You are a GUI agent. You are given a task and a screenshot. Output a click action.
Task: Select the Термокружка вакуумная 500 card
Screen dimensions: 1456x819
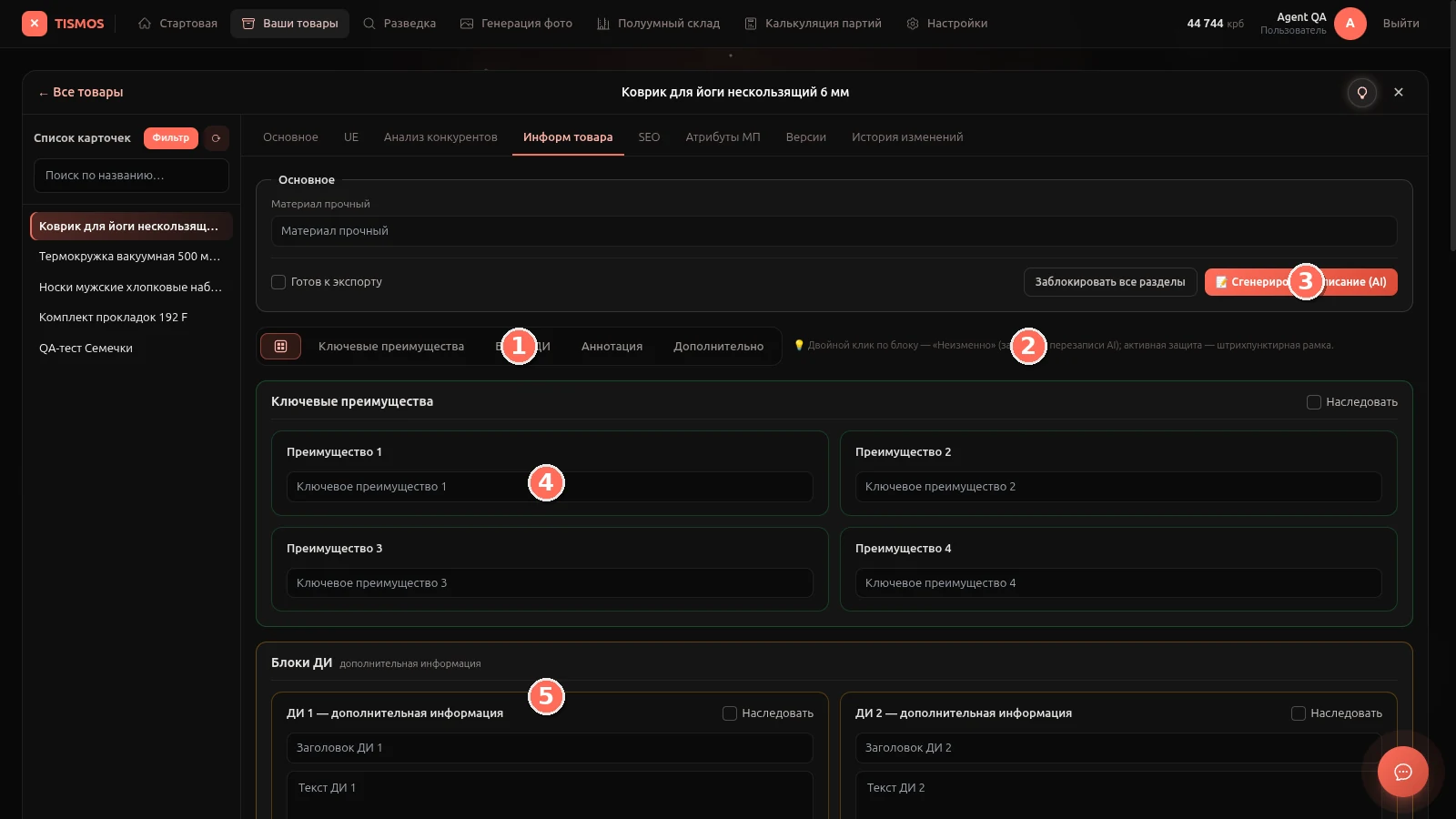(x=131, y=257)
